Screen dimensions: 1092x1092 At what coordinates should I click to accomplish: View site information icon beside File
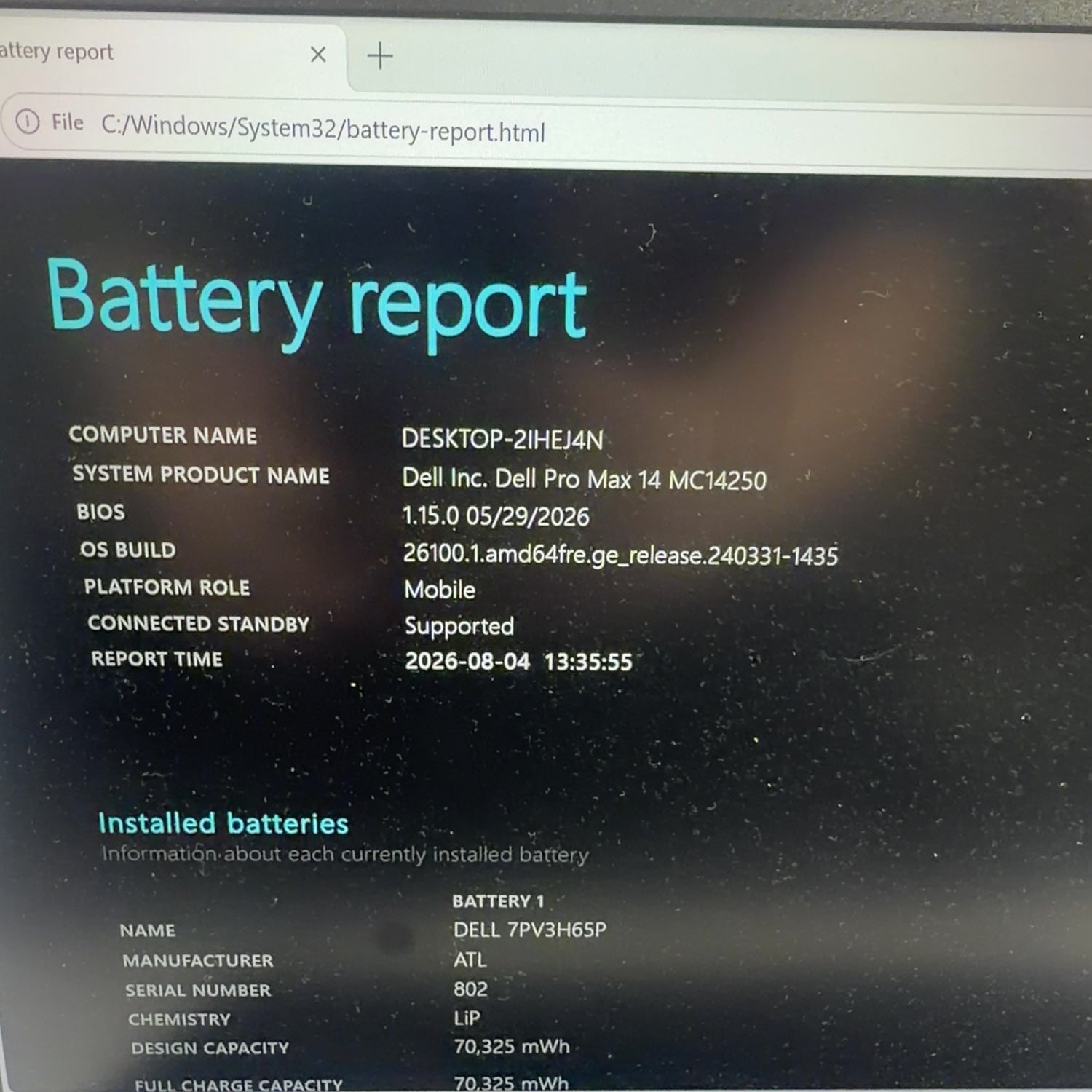[x=28, y=122]
